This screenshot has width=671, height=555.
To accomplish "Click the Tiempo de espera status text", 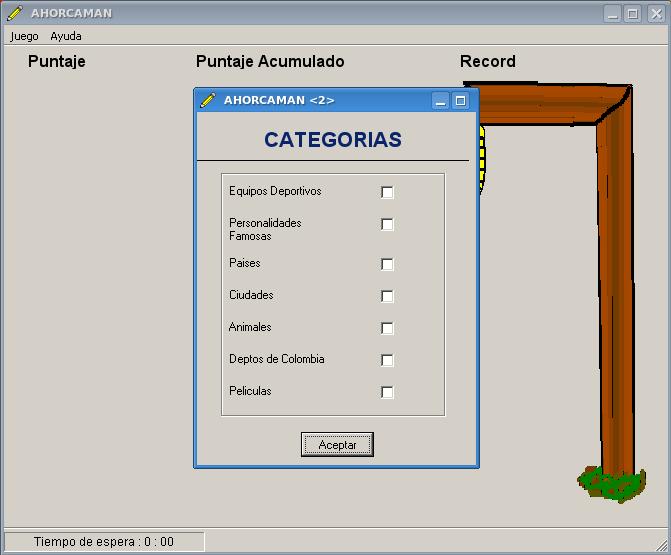I will [x=104, y=542].
